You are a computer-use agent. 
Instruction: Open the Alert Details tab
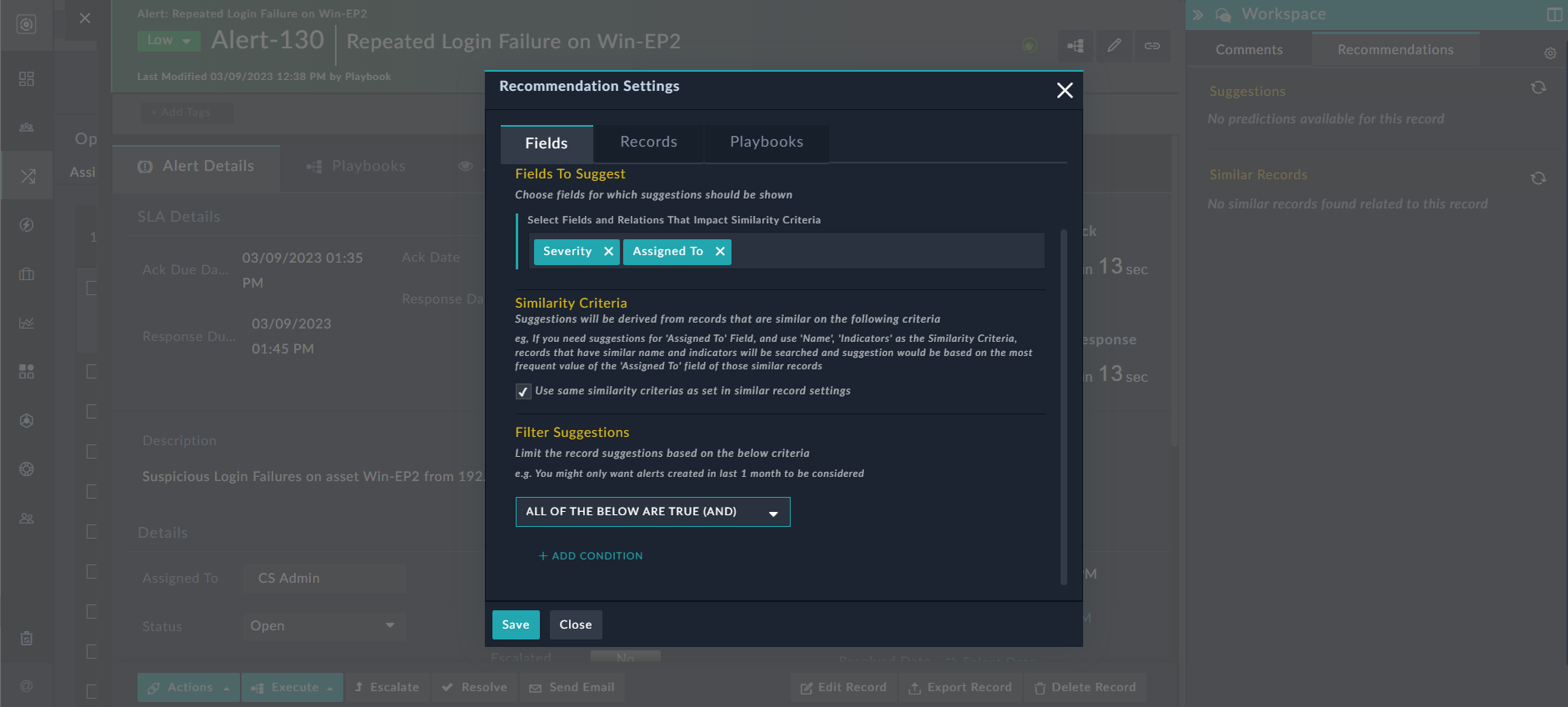coord(197,167)
